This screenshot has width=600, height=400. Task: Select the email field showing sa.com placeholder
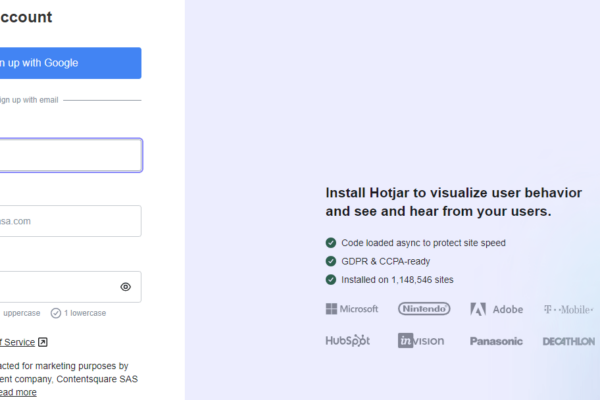coord(70,221)
